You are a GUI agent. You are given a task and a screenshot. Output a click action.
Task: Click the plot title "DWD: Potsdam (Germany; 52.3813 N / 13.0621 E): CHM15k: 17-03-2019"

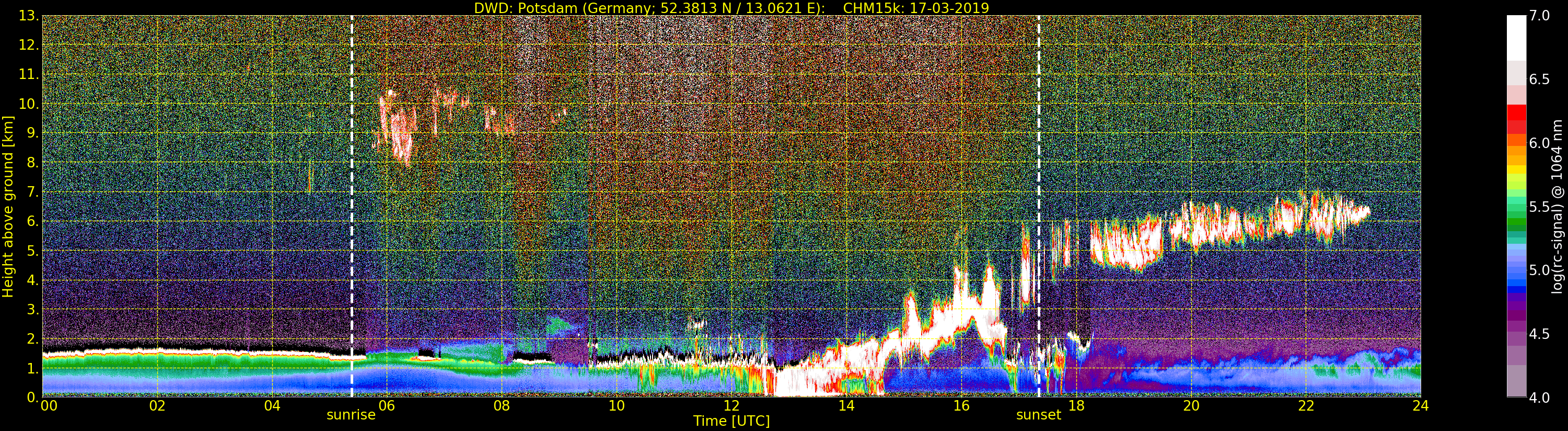point(731,8)
